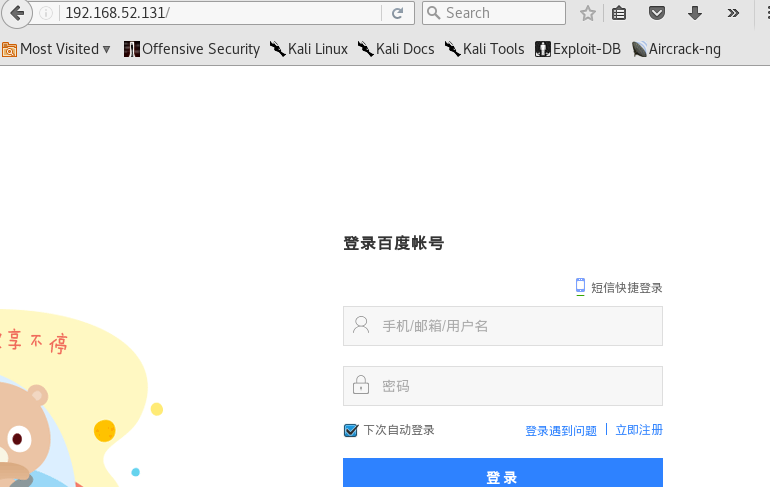
Task: Focus the 密码 password field
Action: click(x=503, y=386)
